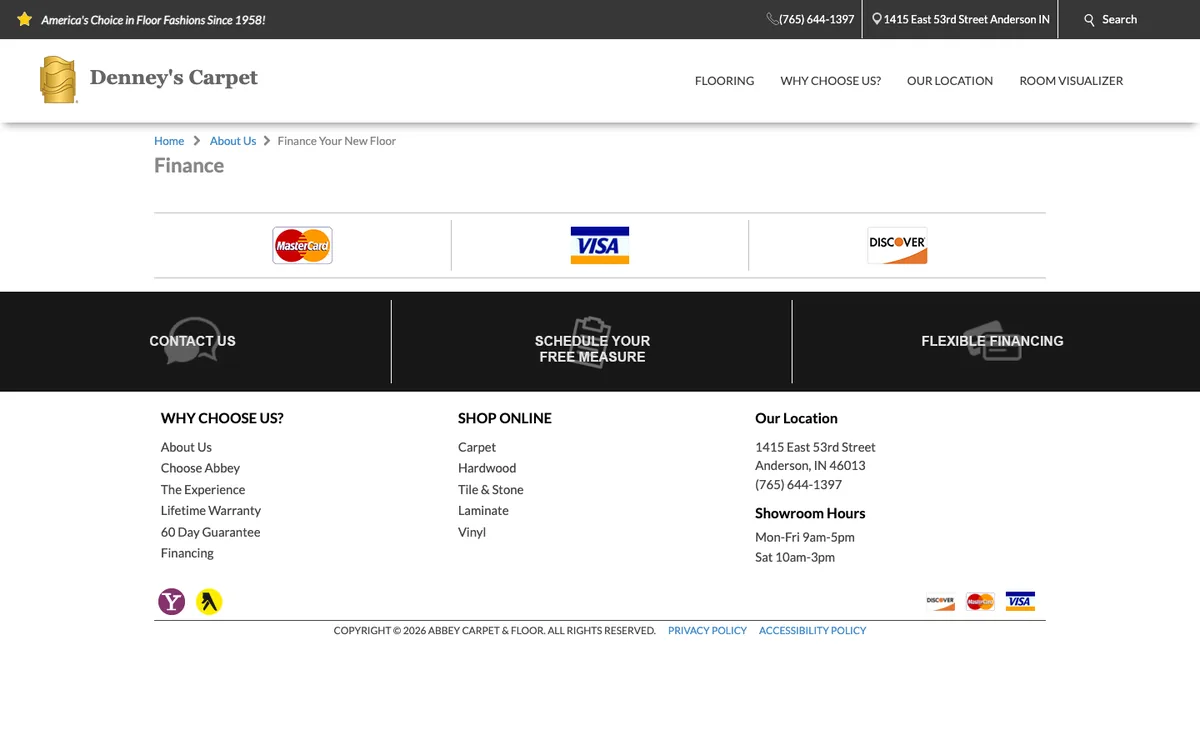
Task: Click the footer address 1415 East 53rd Street
Action: point(815,447)
